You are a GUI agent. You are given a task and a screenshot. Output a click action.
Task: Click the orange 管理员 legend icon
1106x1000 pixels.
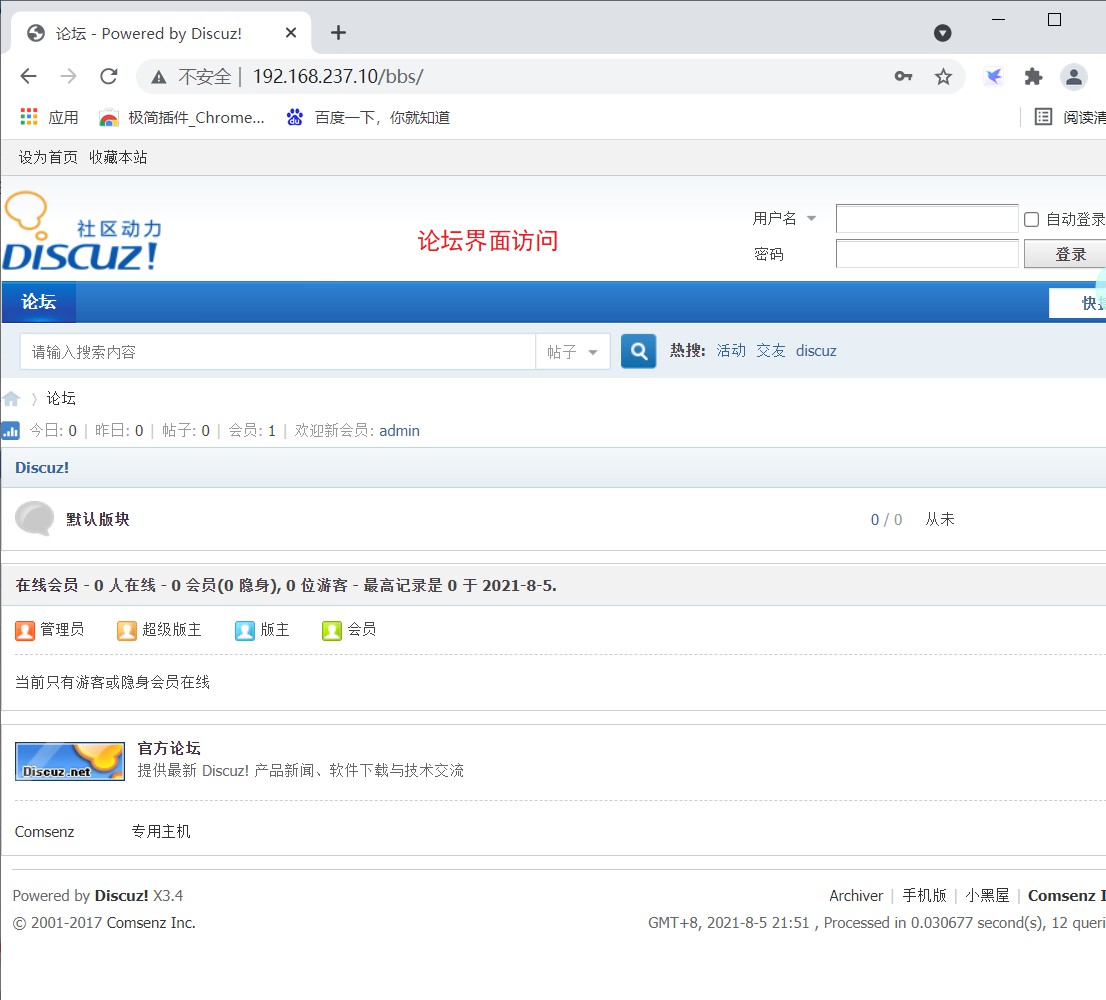pos(25,630)
